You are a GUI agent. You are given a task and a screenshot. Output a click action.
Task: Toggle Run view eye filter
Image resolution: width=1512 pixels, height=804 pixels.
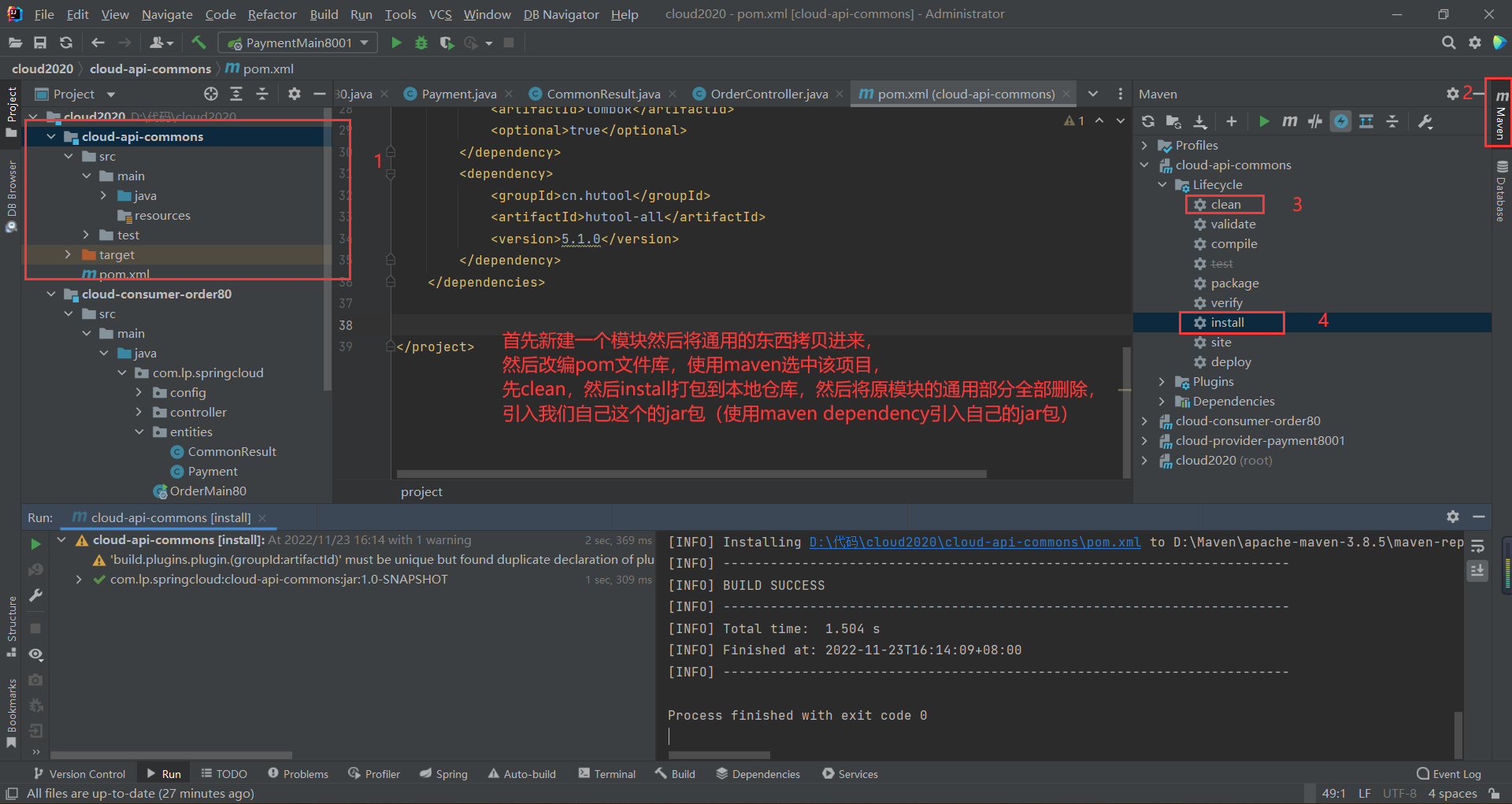[x=35, y=654]
